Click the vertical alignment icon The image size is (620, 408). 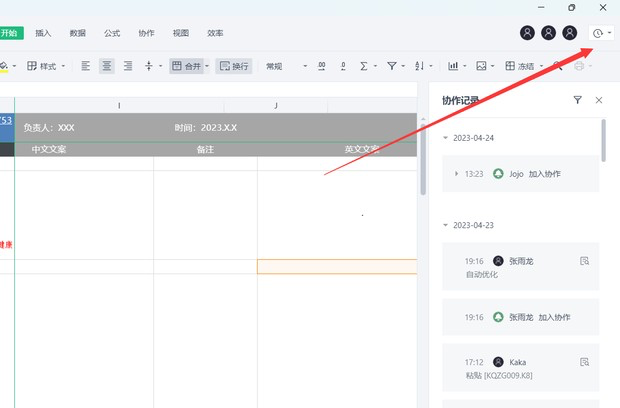149,66
